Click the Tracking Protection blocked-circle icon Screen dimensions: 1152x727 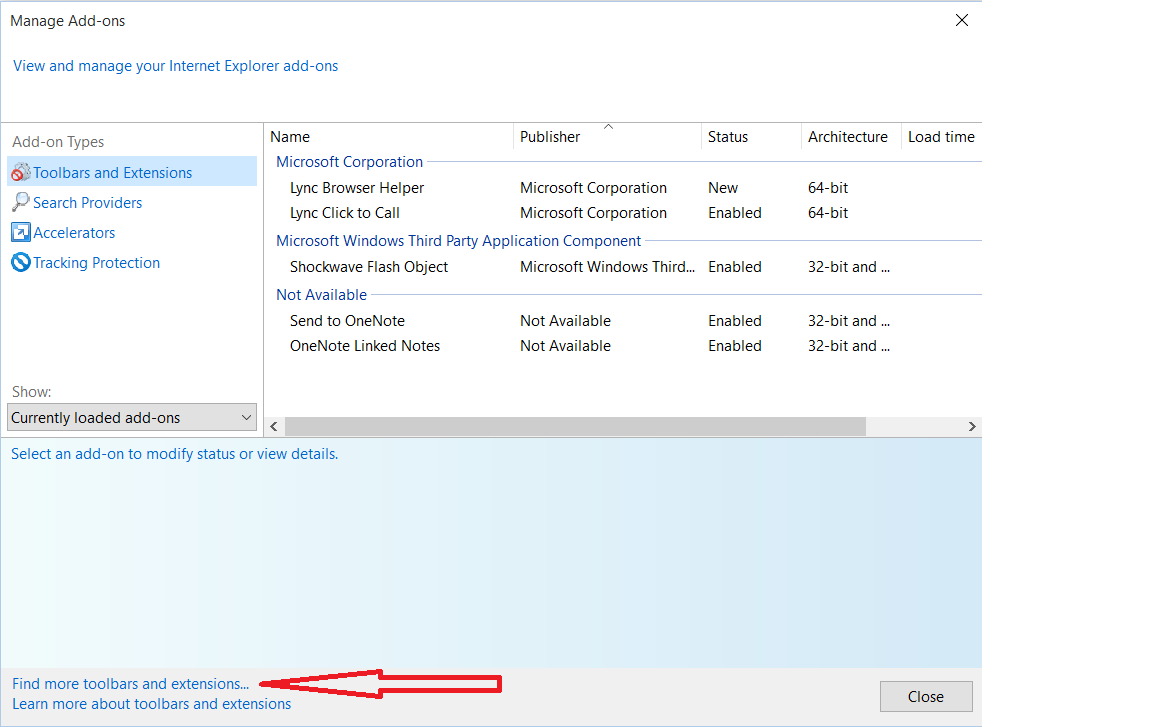pyautogui.click(x=21, y=262)
